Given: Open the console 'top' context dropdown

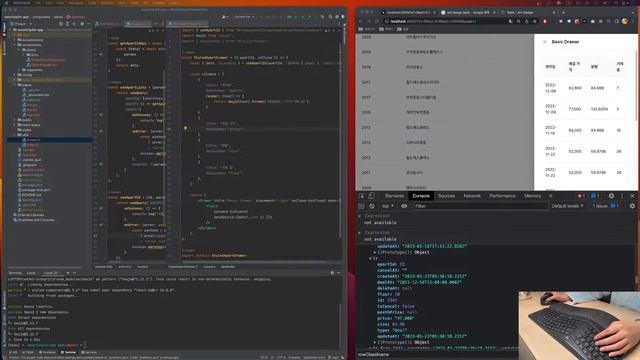Looking at the screenshot, I should click(387, 206).
